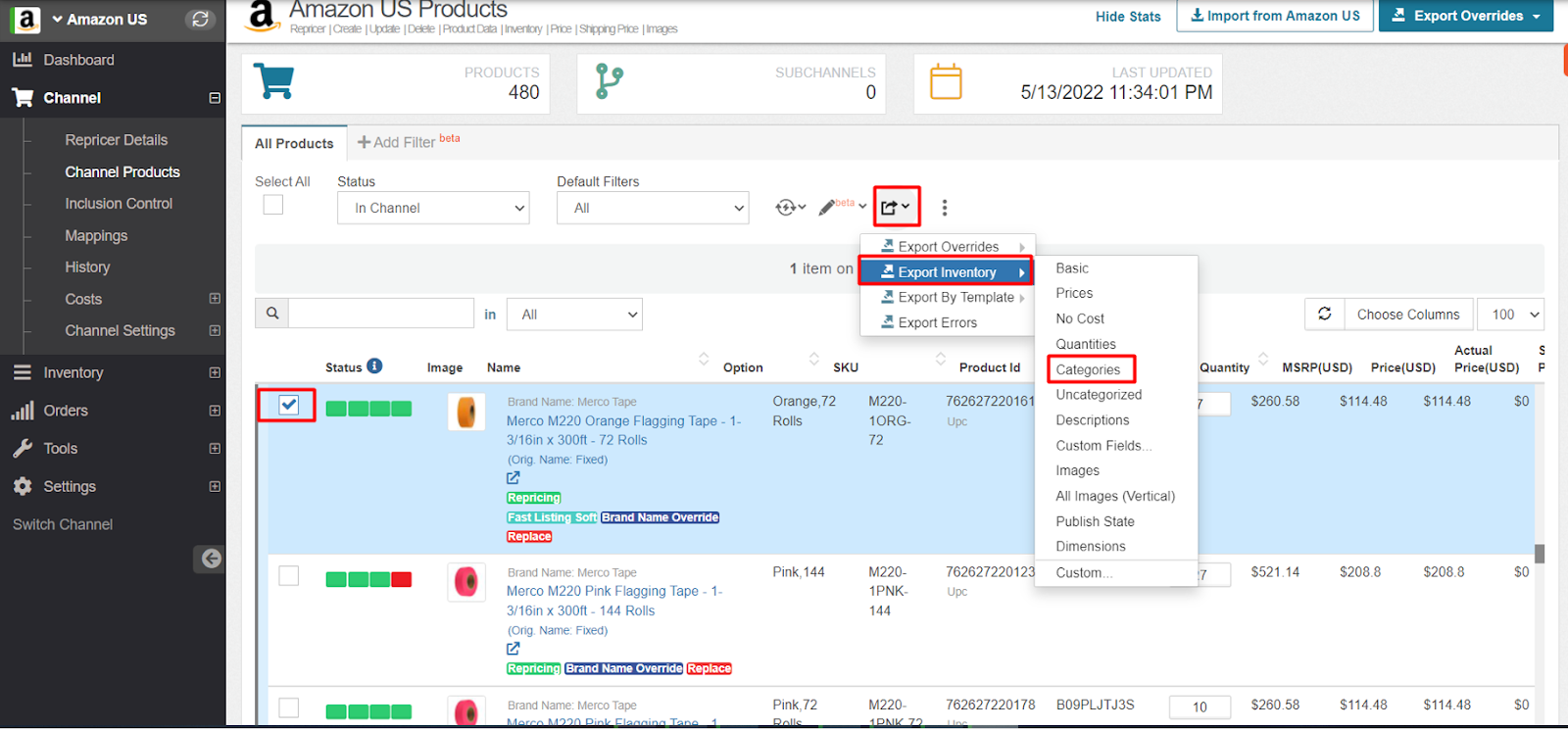This screenshot has width=1568, height=731.
Task: Open the bulk actions circular icon menu
Action: pyautogui.click(x=790, y=207)
